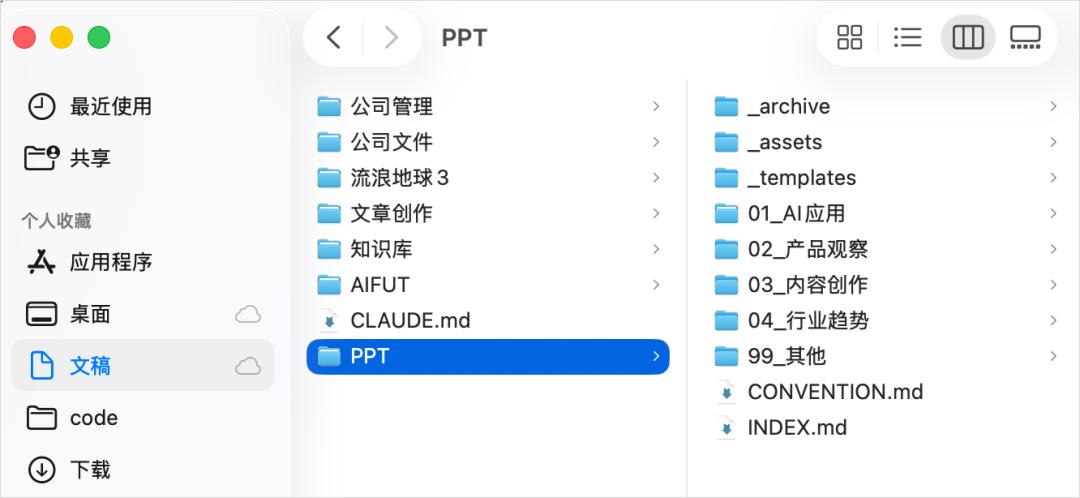The height and width of the screenshot is (498, 1080).
Task: Click the iCloud icon beside 桌面
Action: [x=248, y=315]
